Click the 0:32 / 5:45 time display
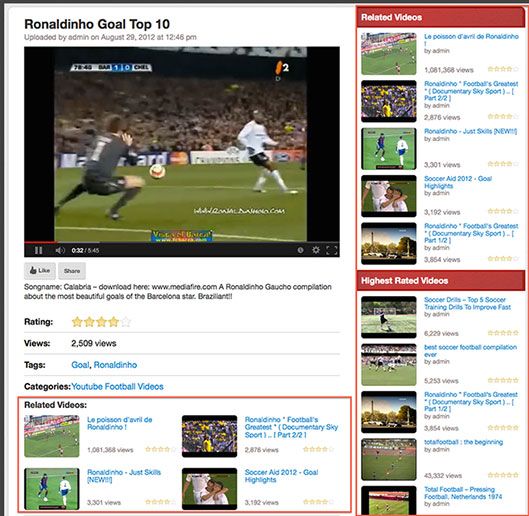Viewport: 529px width, 516px height. [85, 250]
